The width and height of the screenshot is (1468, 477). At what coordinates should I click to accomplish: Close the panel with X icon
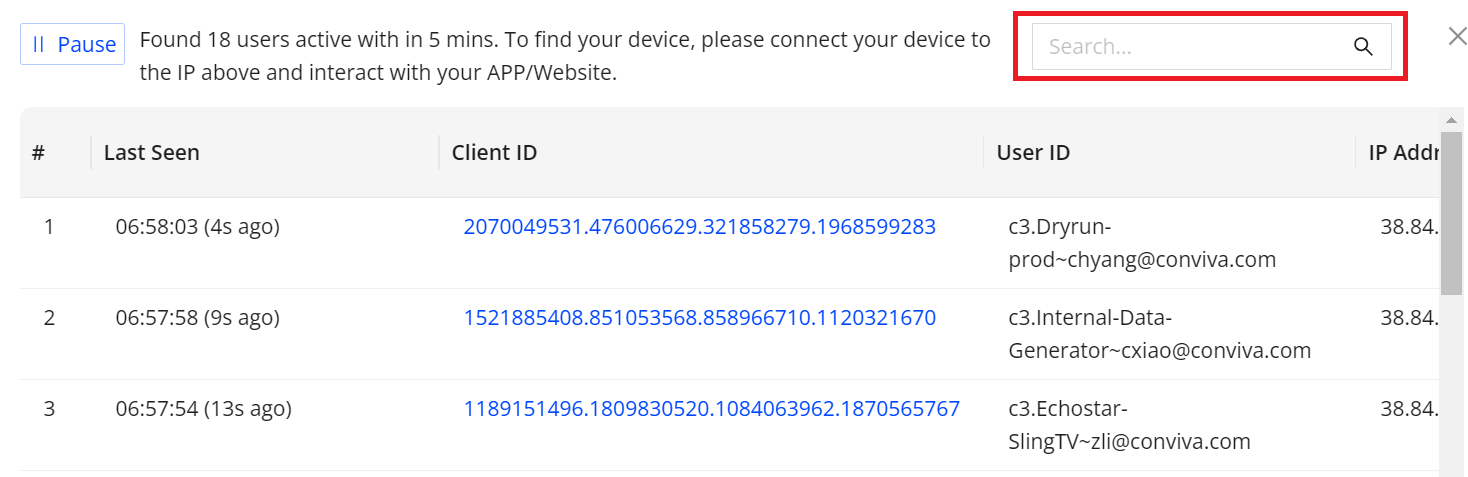pyautogui.click(x=1457, y=37)
